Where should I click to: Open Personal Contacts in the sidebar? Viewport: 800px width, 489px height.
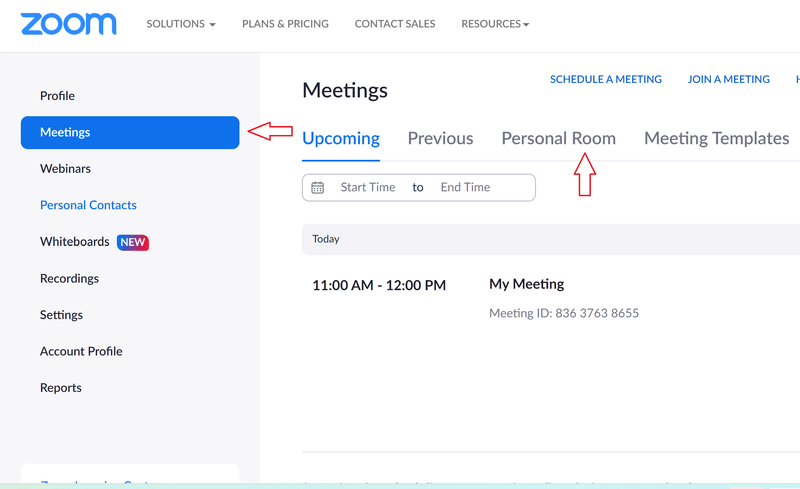88,205
